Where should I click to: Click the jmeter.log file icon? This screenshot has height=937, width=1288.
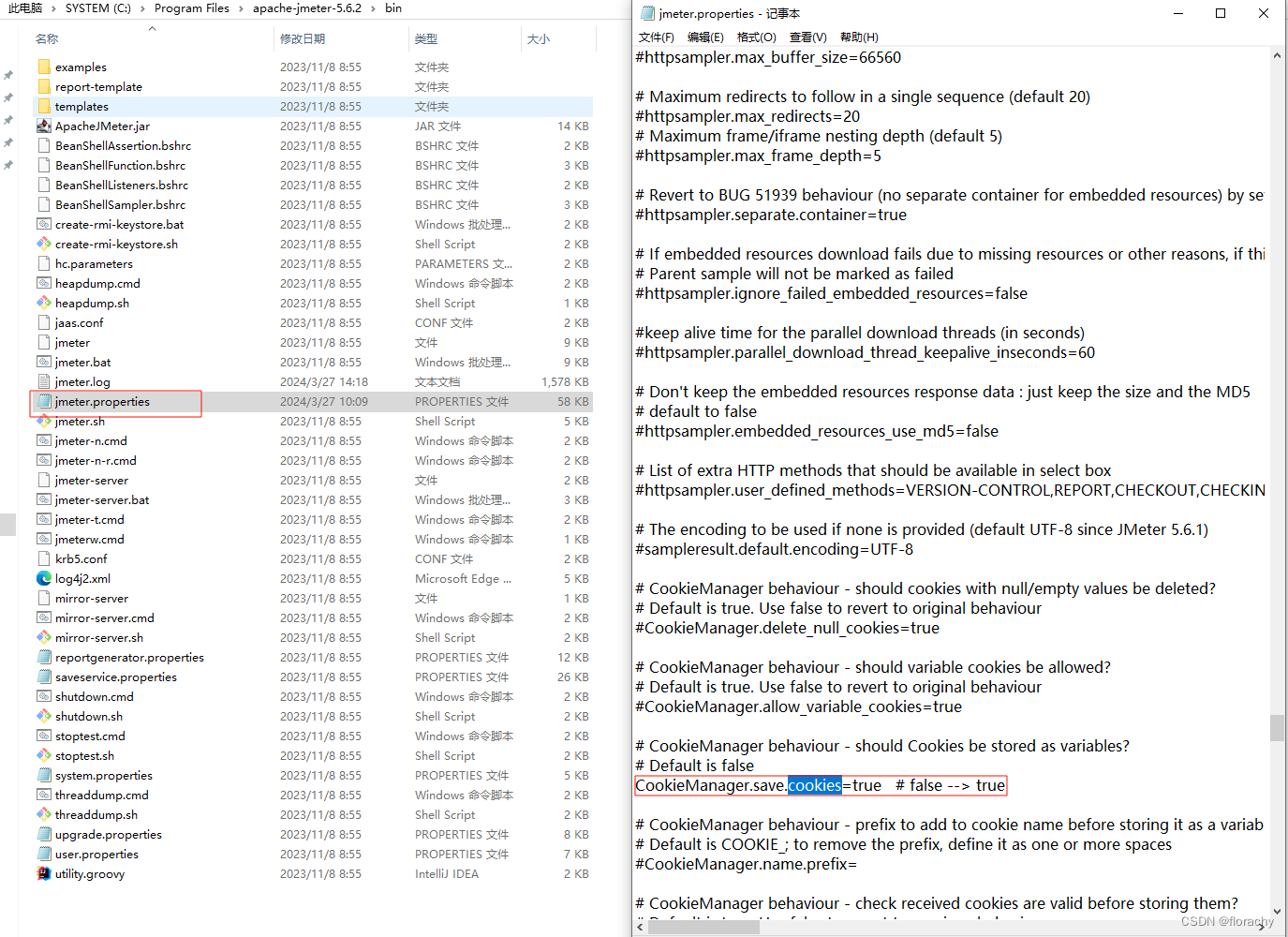[x=44, y=382]
